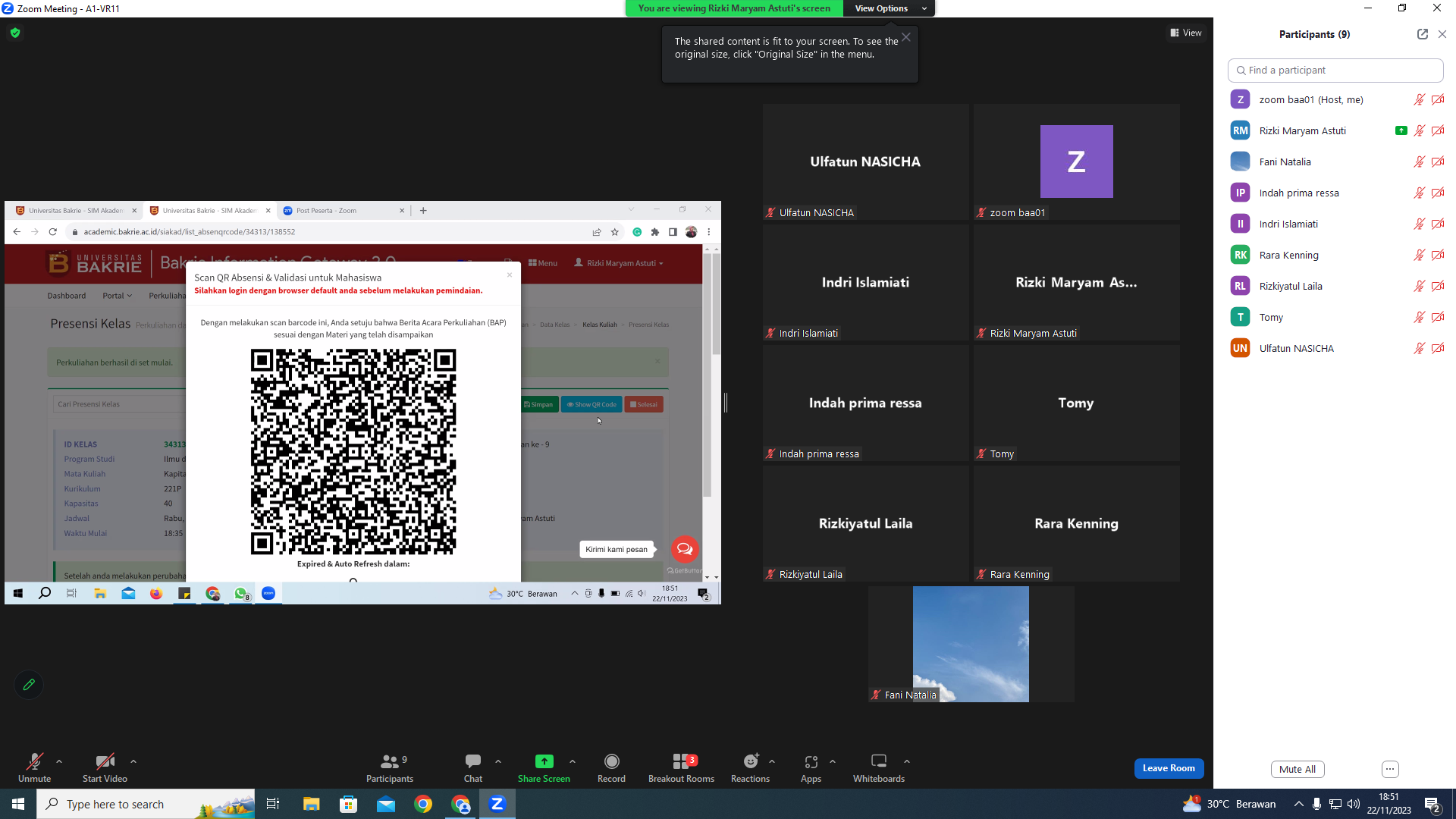
Task: Toggle mute for Indah prima ressa in list
Action: tap(1419, 193)
